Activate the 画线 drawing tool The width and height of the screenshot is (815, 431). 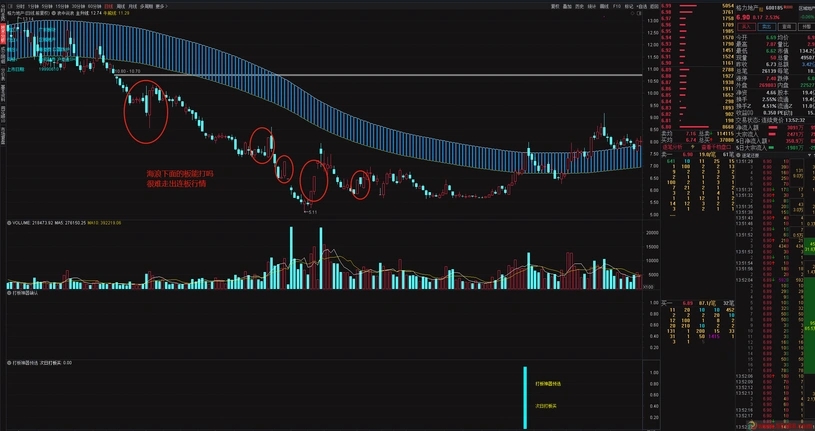605,6
